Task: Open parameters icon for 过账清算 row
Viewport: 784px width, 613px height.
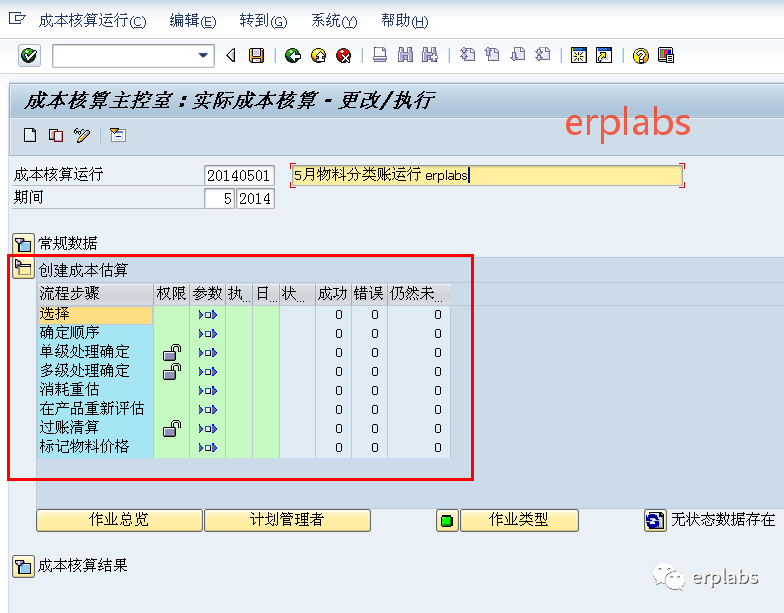Action: point(208,429)
